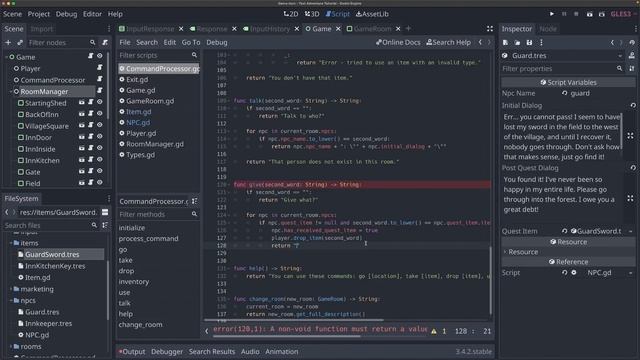Run the project with the Play button
Screen dimensions: 640x360
(552, 14)
